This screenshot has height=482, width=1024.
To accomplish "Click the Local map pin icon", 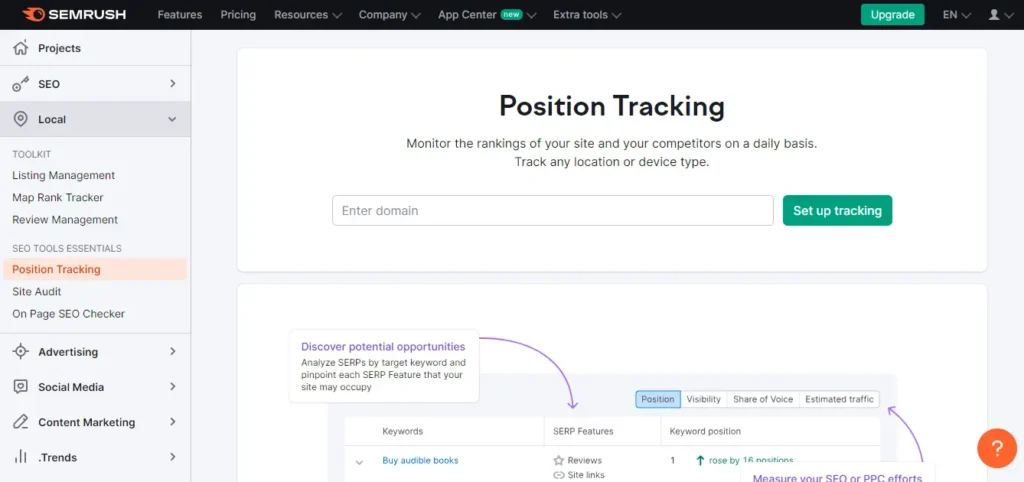I will coord(21,119).
